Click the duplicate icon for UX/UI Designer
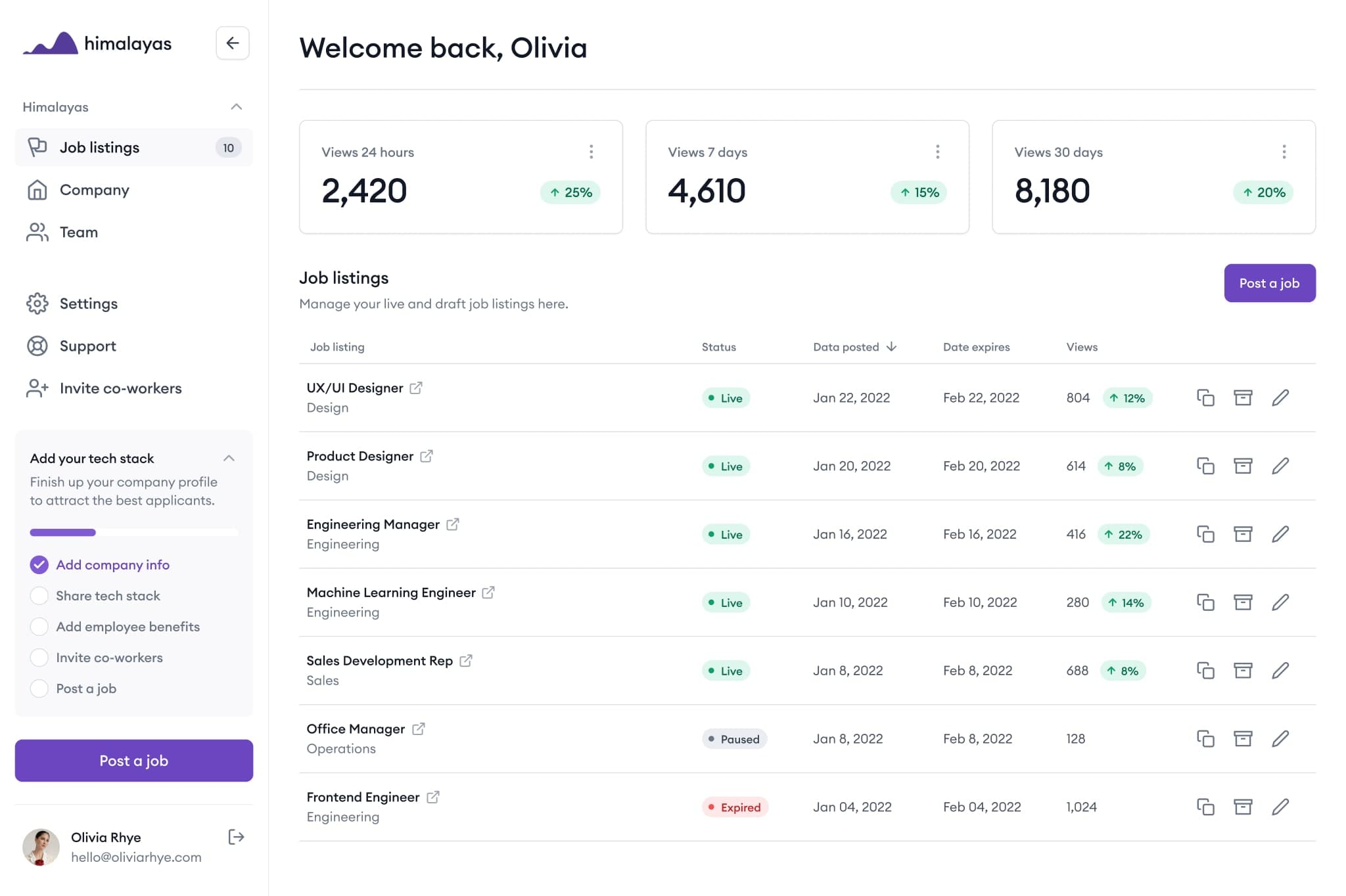The width and height of the screenshot is (1346, 896). [1205, 397]
